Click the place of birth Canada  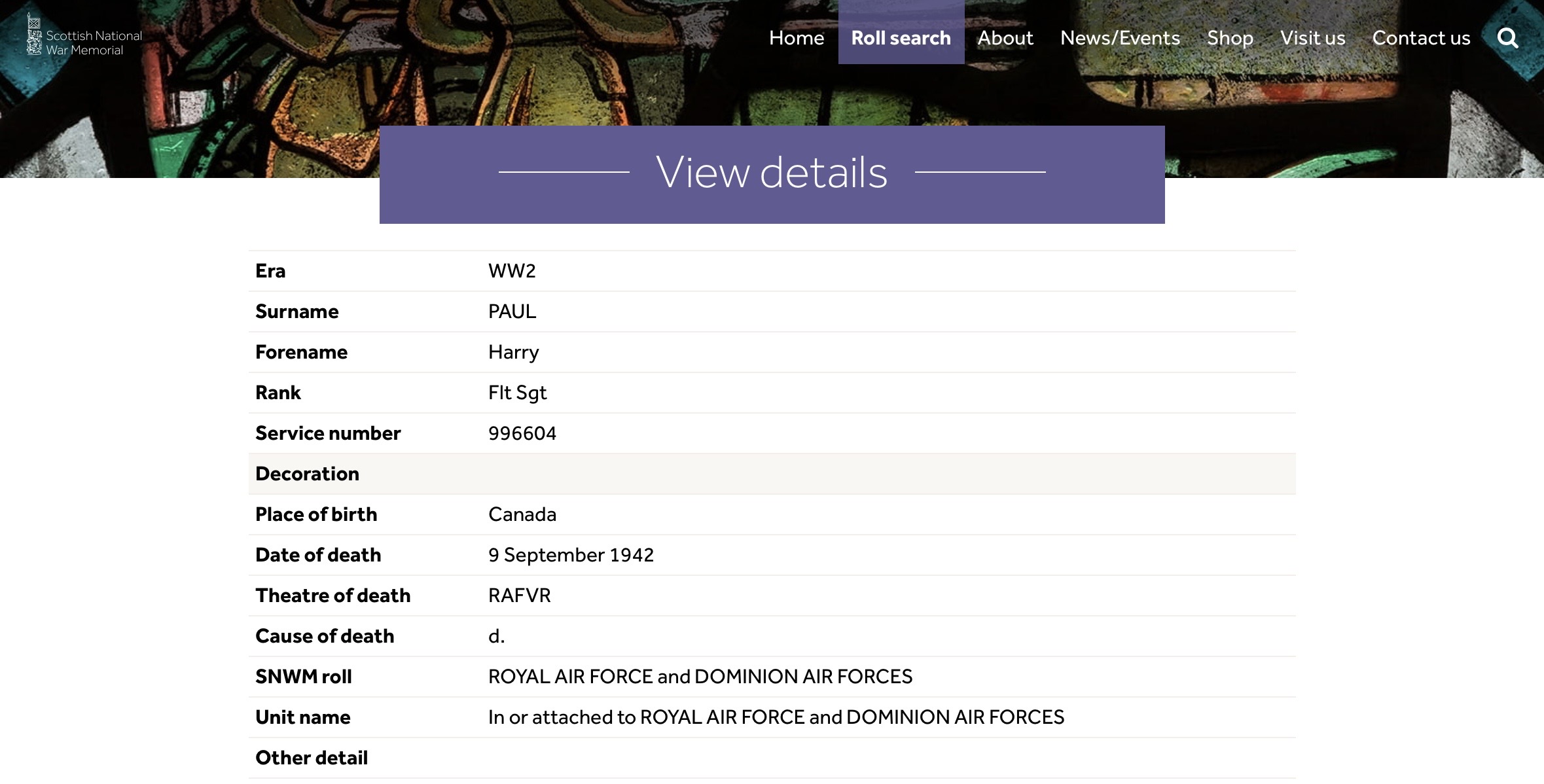tap(522, 514)
